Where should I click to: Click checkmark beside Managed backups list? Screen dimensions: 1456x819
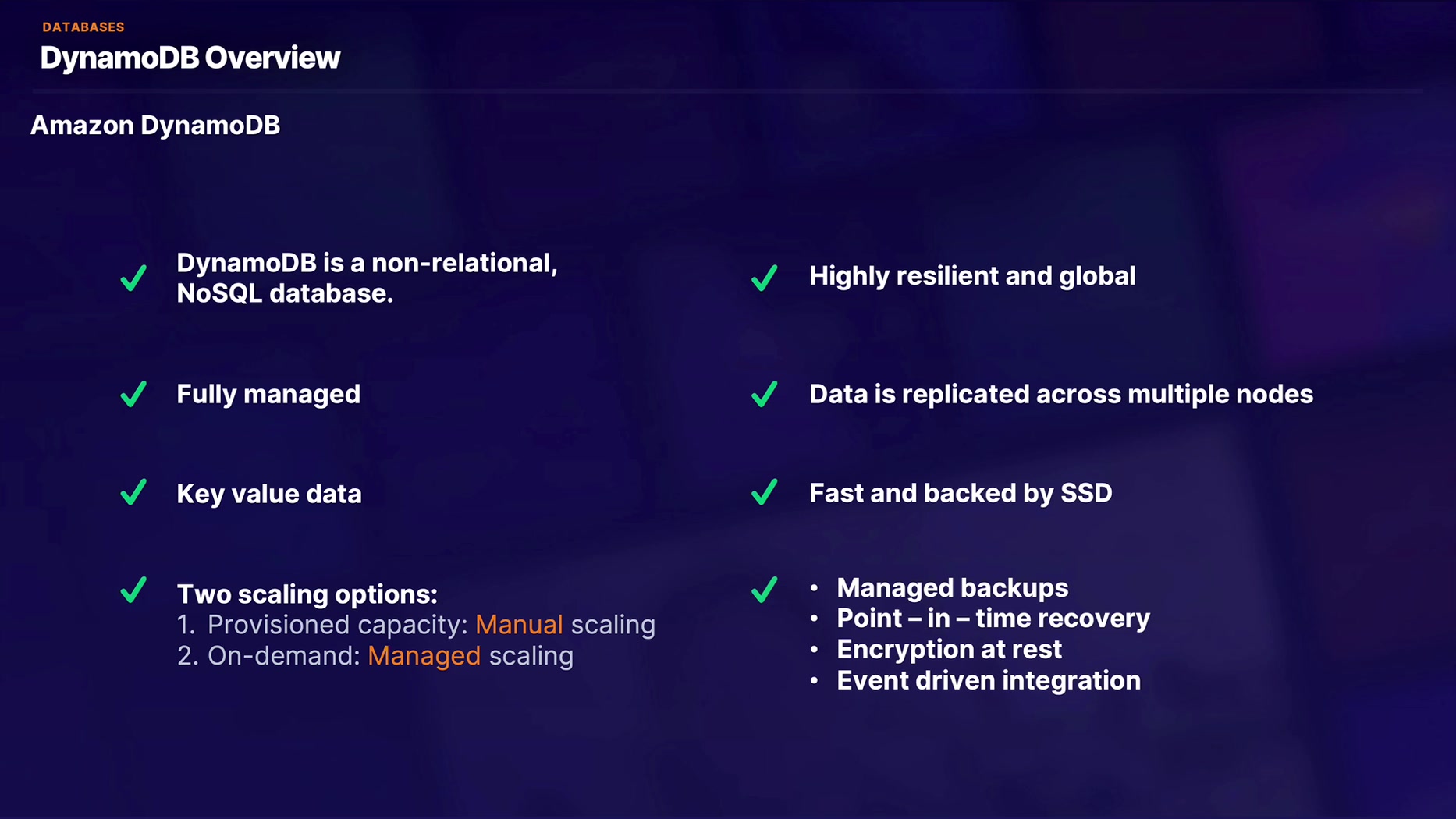tap(764, 590)
